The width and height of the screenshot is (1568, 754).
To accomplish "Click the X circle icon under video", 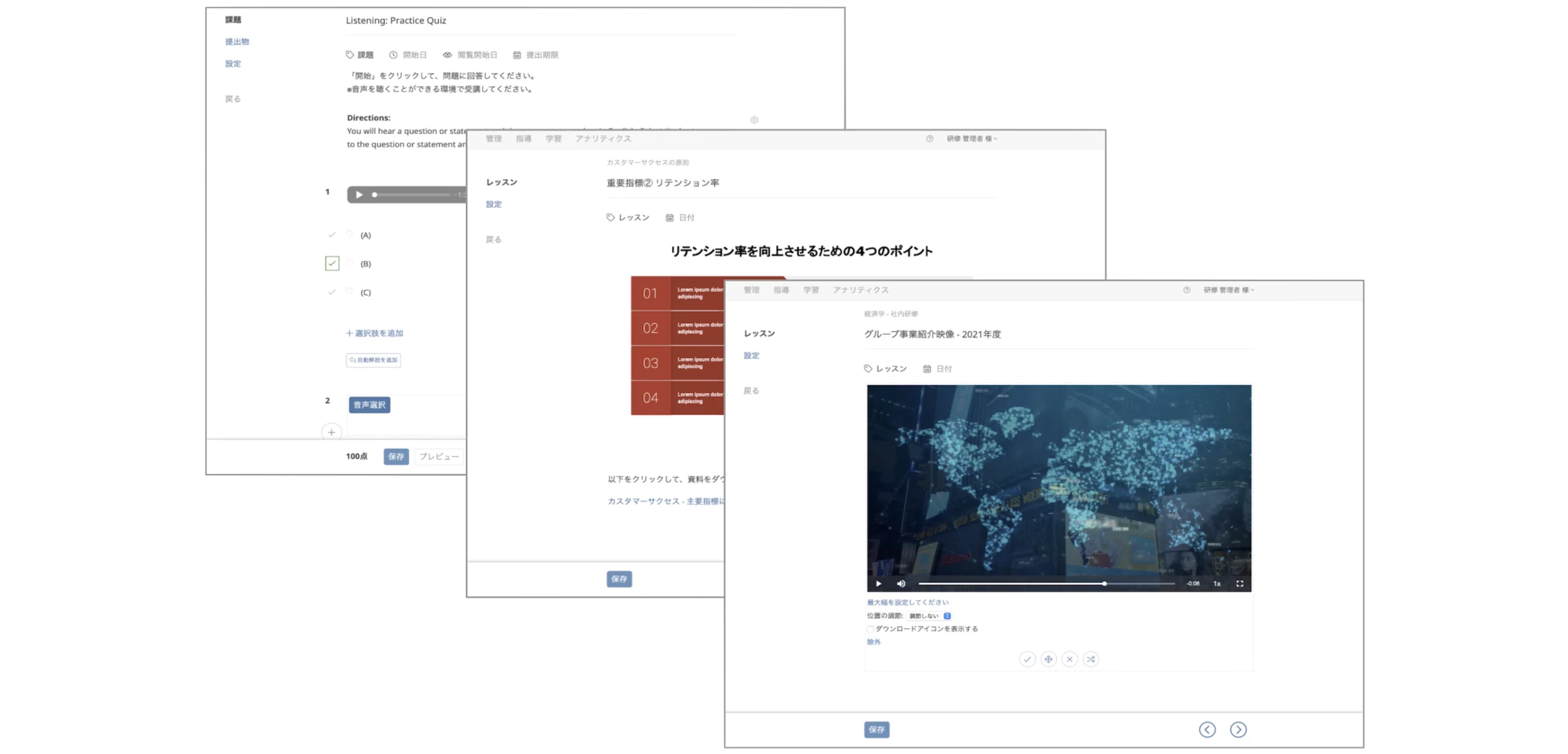I will click(x=1069, y=659).
